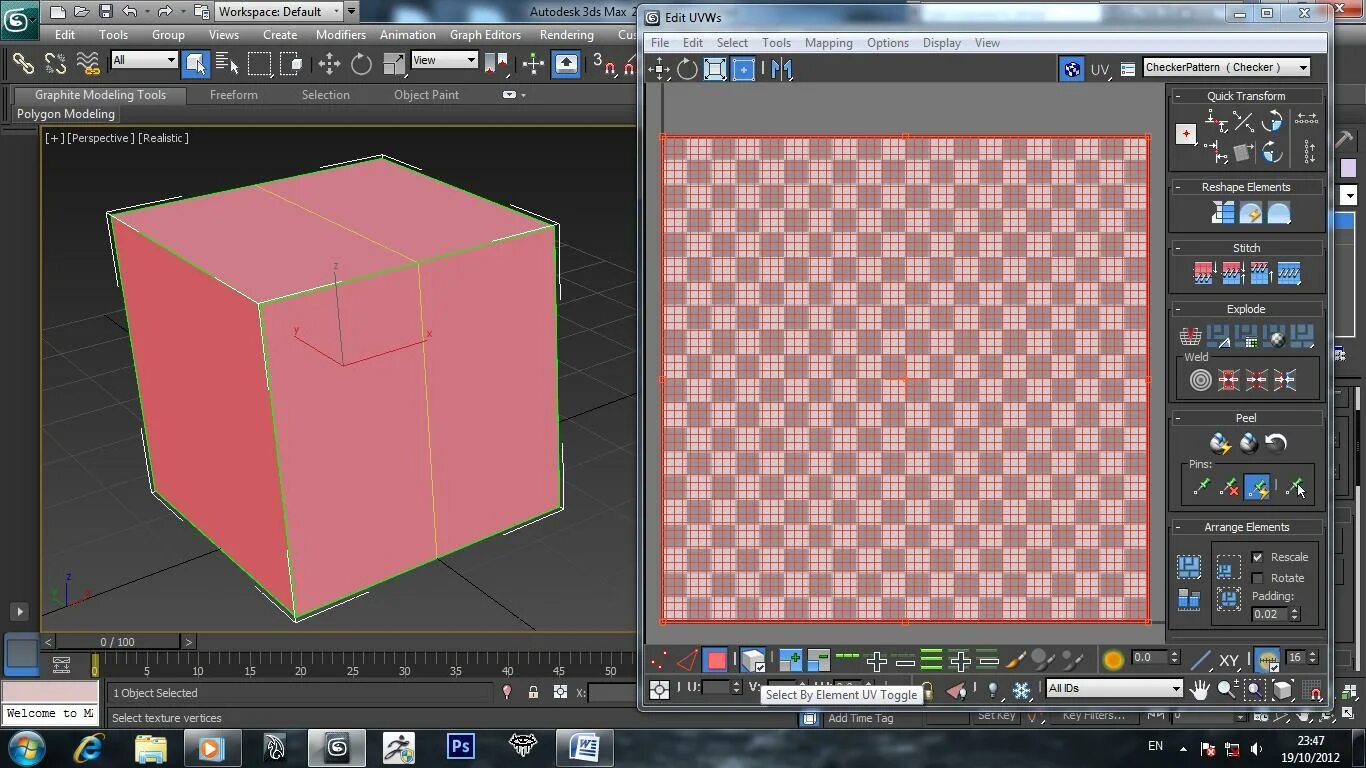Image resolution: width=1366 pixels, height=768 pixels.
Task: Collapse the Peel rollout
Action: click(1246, 418)
